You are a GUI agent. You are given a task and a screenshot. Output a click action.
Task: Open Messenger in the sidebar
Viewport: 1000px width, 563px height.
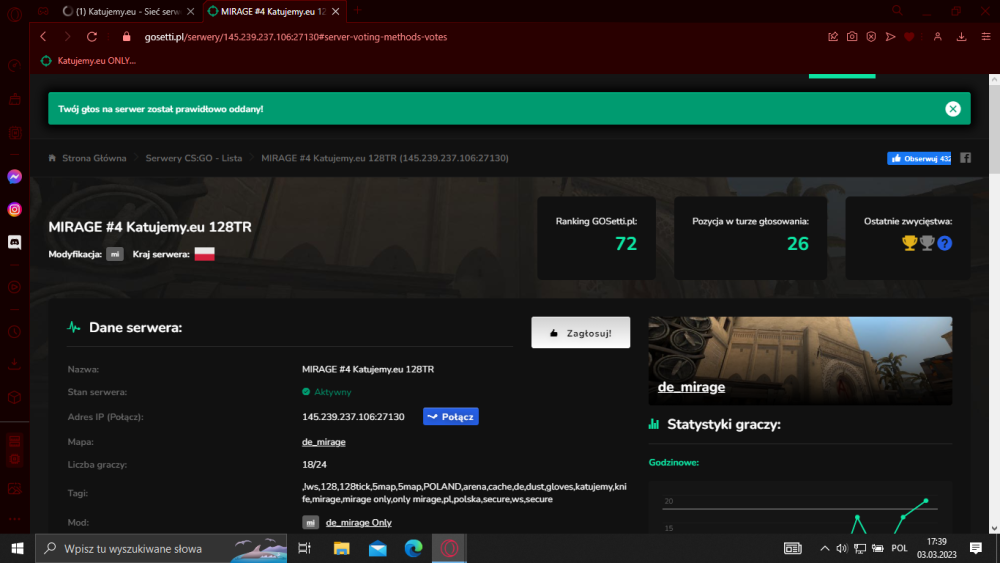click(14, 177)
